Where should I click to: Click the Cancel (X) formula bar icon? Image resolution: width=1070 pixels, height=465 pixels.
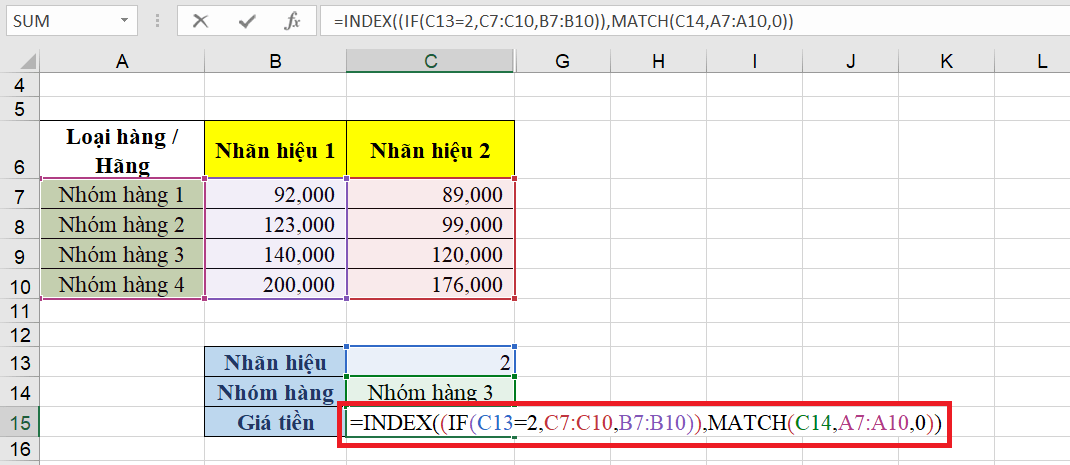200,21
